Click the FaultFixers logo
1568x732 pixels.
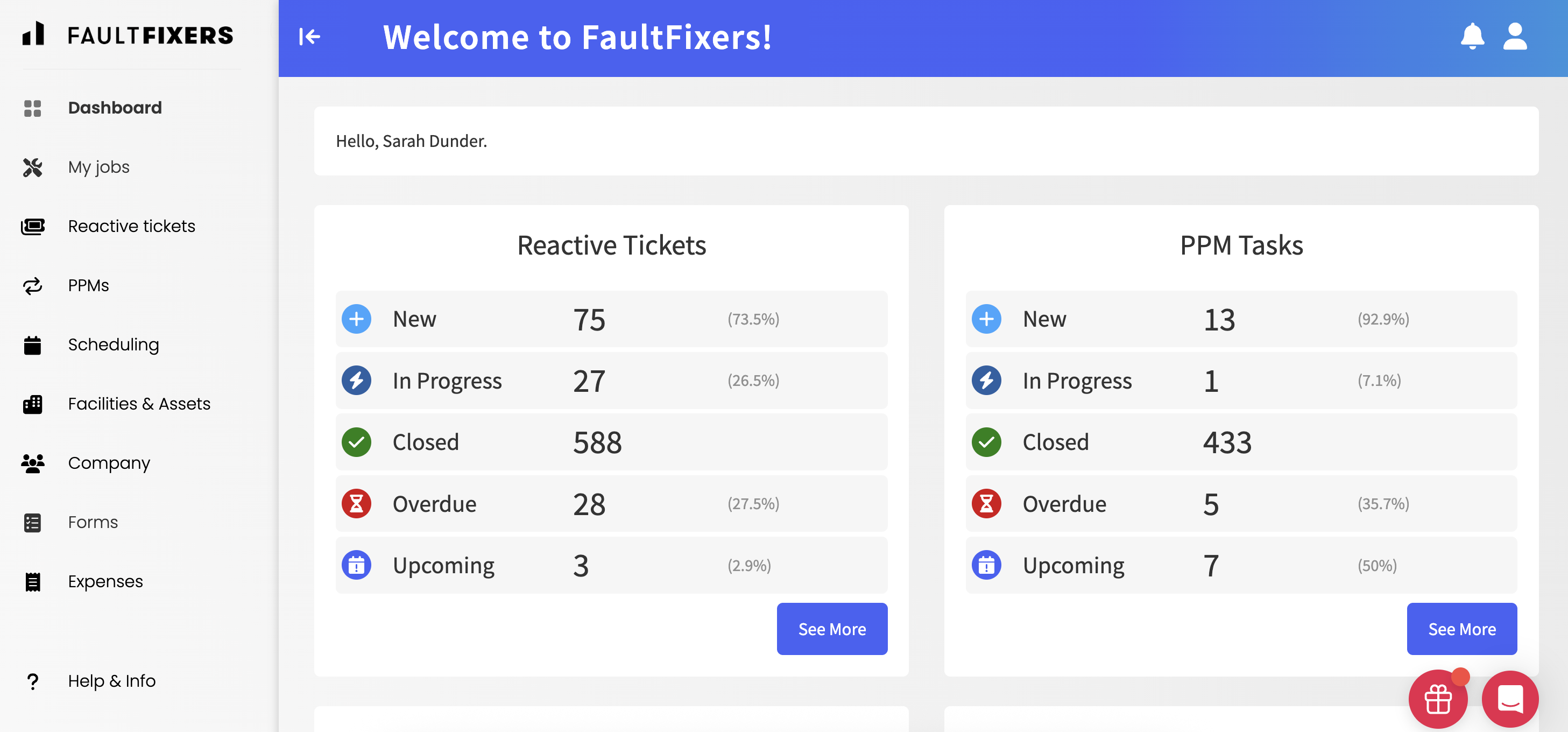click(x=129, y=36)
